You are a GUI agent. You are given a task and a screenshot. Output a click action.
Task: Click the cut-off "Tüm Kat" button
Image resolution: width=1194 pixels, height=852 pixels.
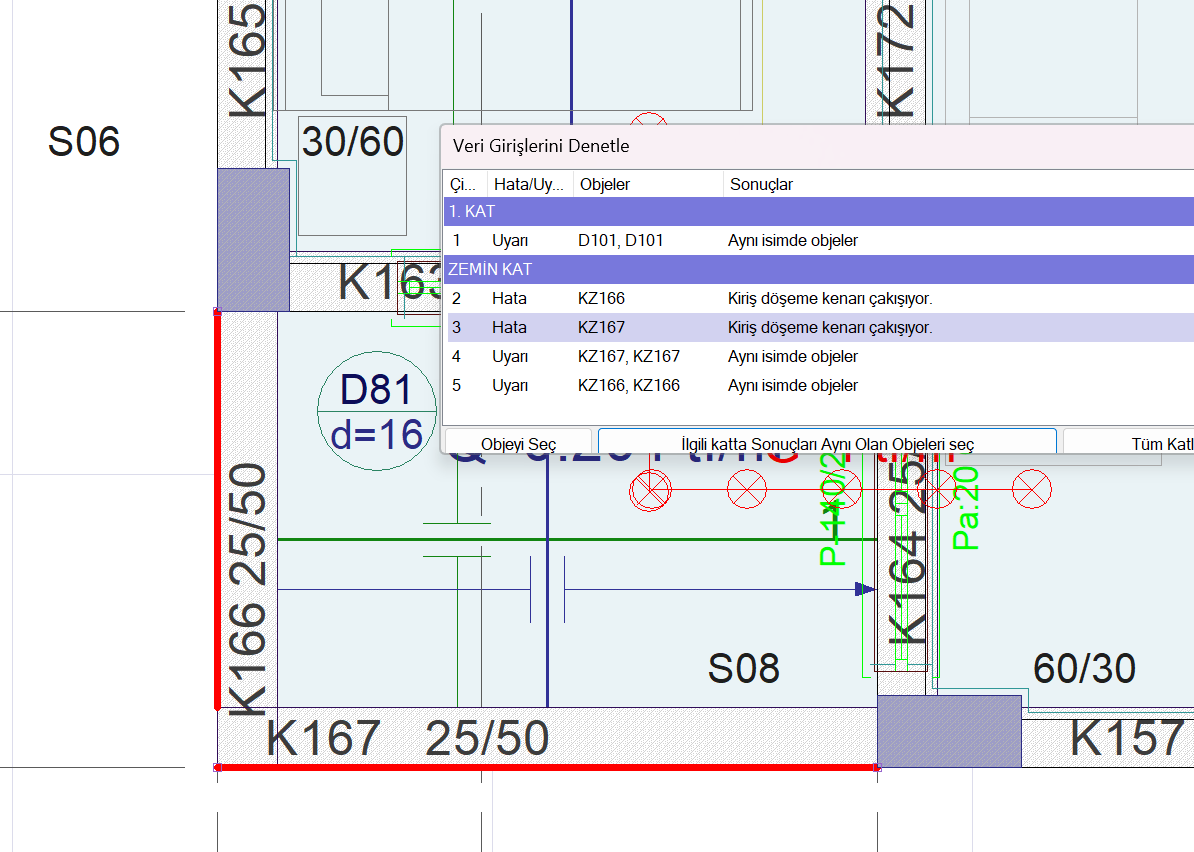[1129, 442]
